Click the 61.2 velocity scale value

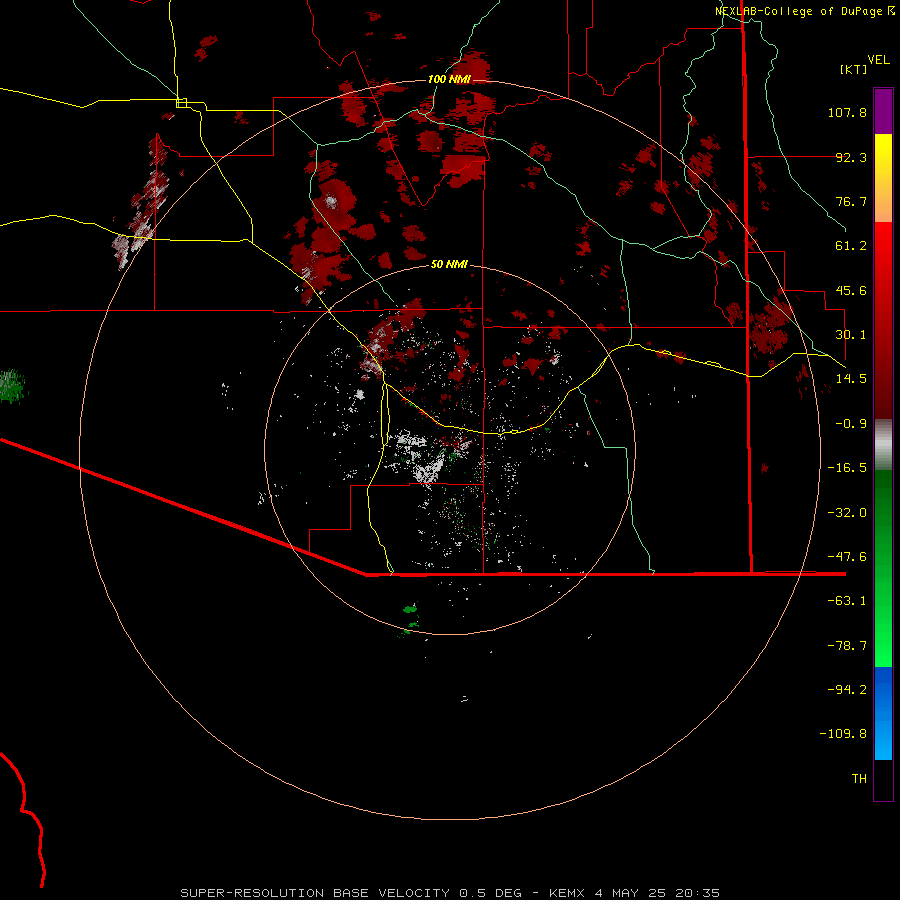click(851, 246)
